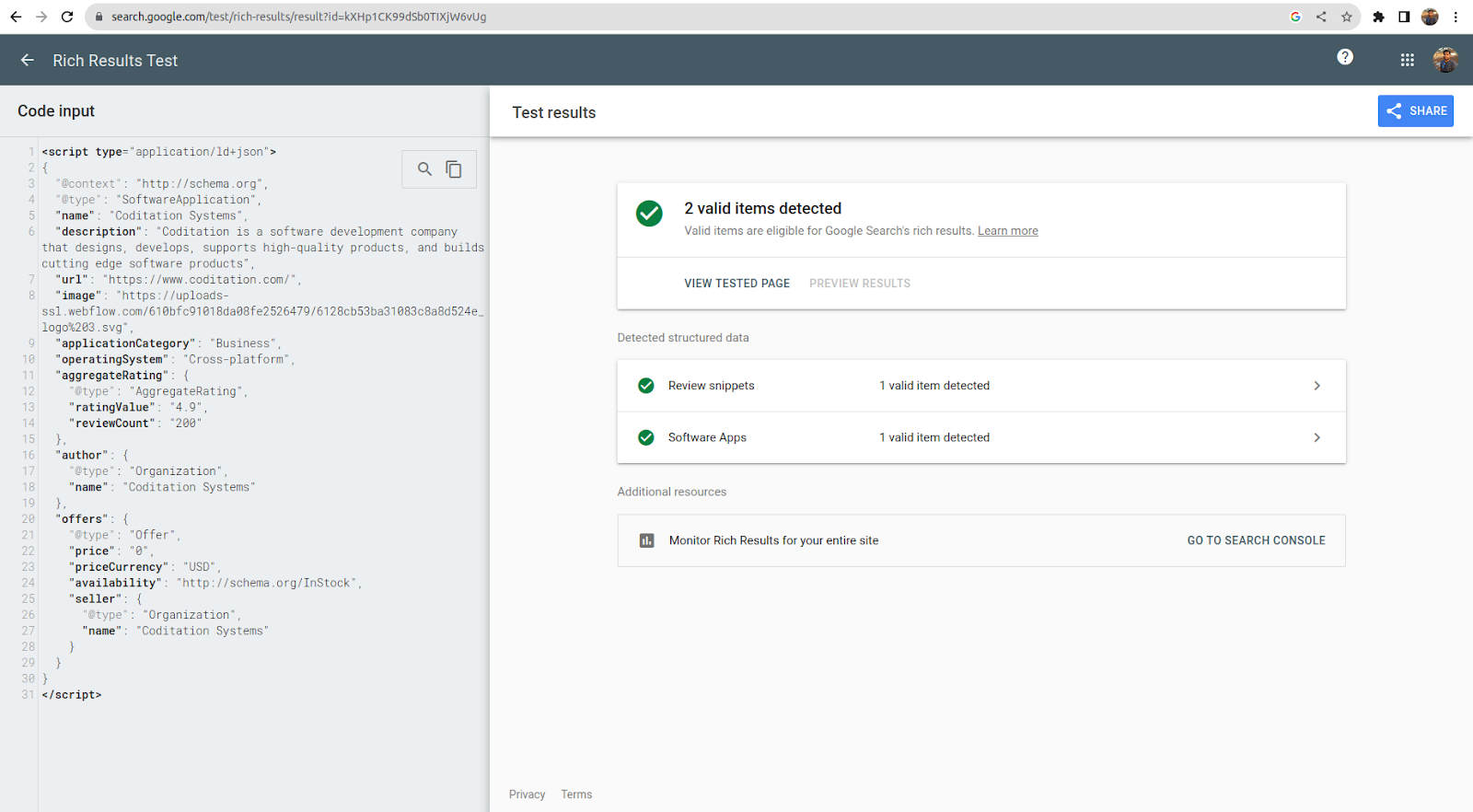Copy the code with the copy icon
The image size is (1473, 812).
tap(454, 168)
